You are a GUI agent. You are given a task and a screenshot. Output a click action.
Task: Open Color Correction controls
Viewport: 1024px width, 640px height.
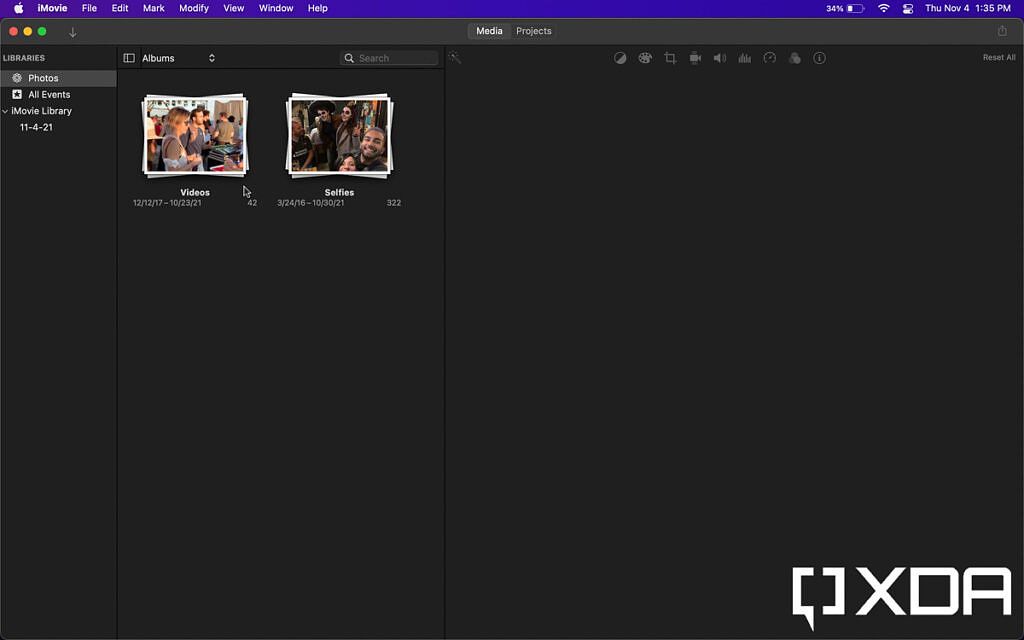tap(645, 57)
